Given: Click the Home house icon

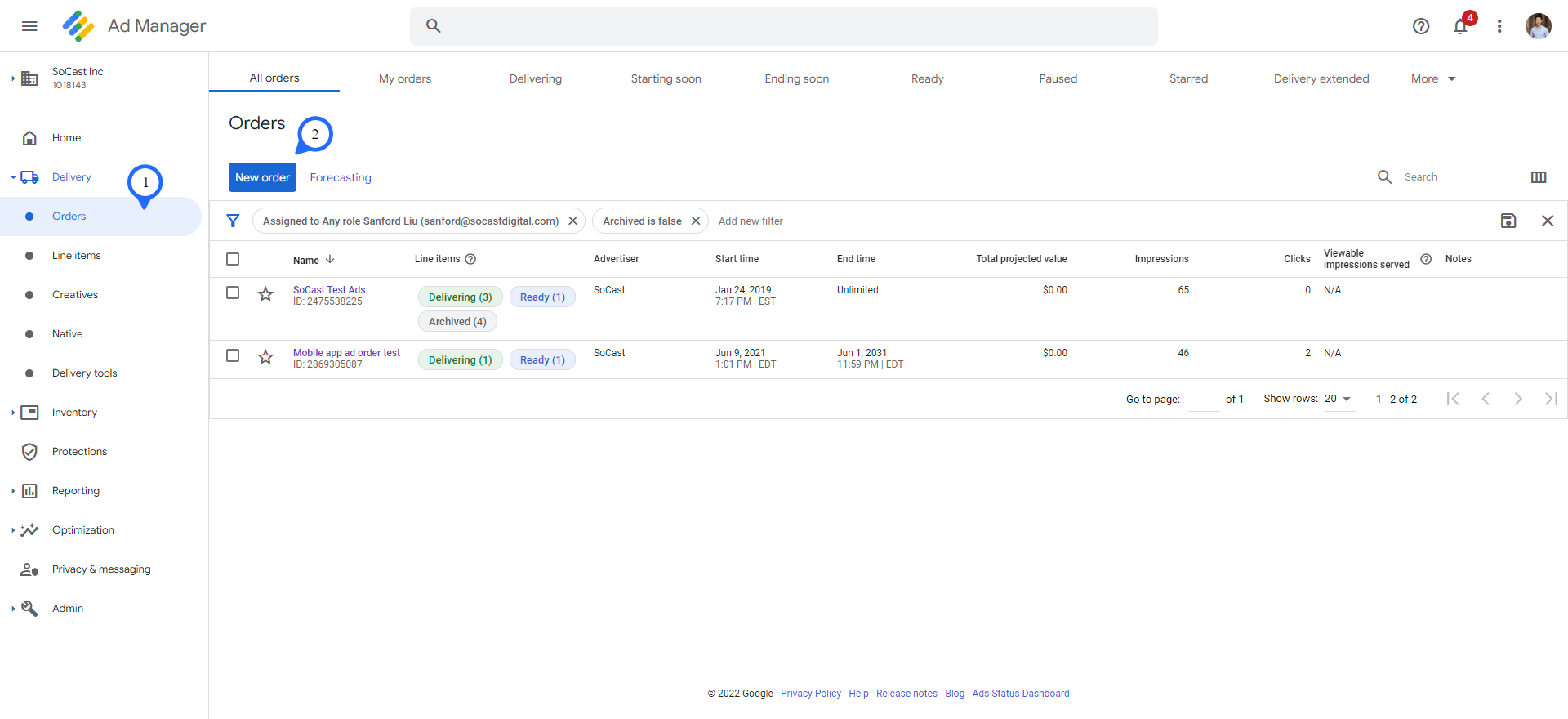Looking at the screenshot, I should (x=29, y=138).
